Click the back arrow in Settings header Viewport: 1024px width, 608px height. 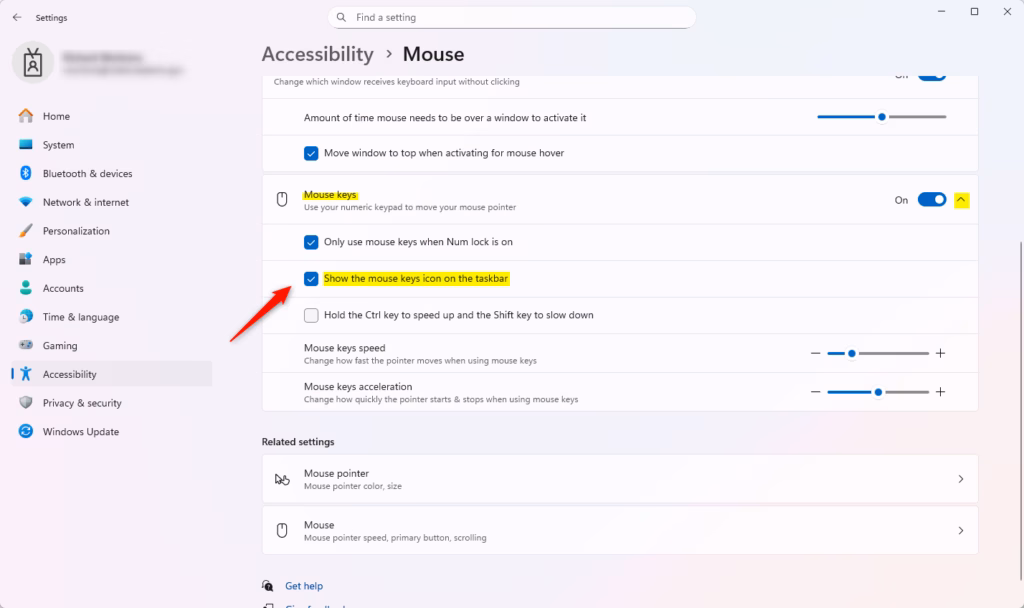17,17
